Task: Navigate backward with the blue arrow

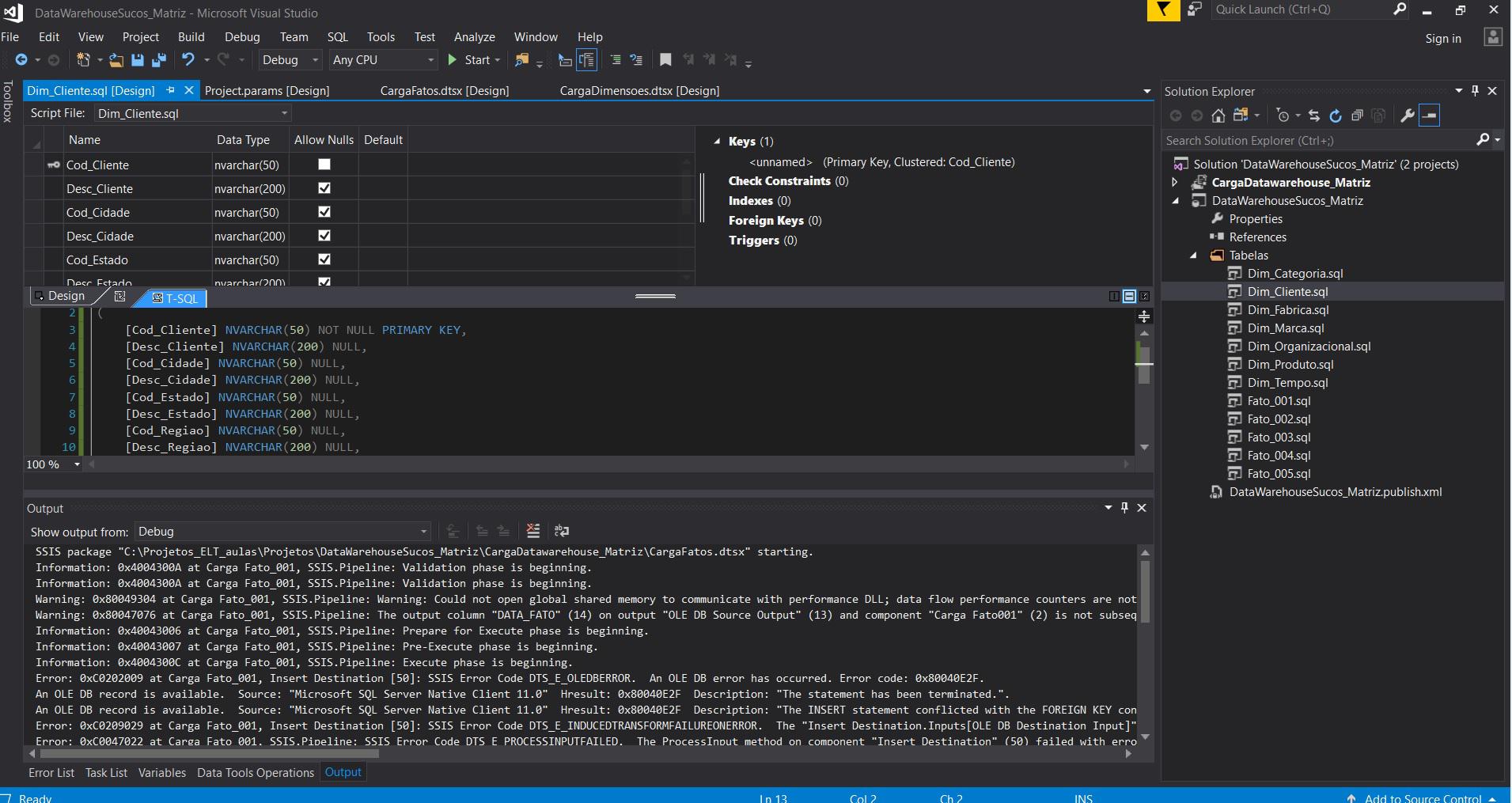Action: (21, 60)
